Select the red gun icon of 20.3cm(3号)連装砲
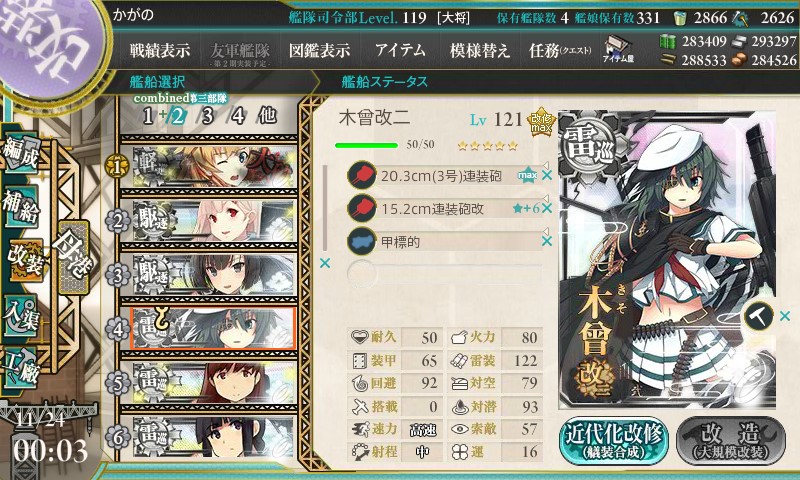The image size is (800, 480). click(x=362, y=175)
